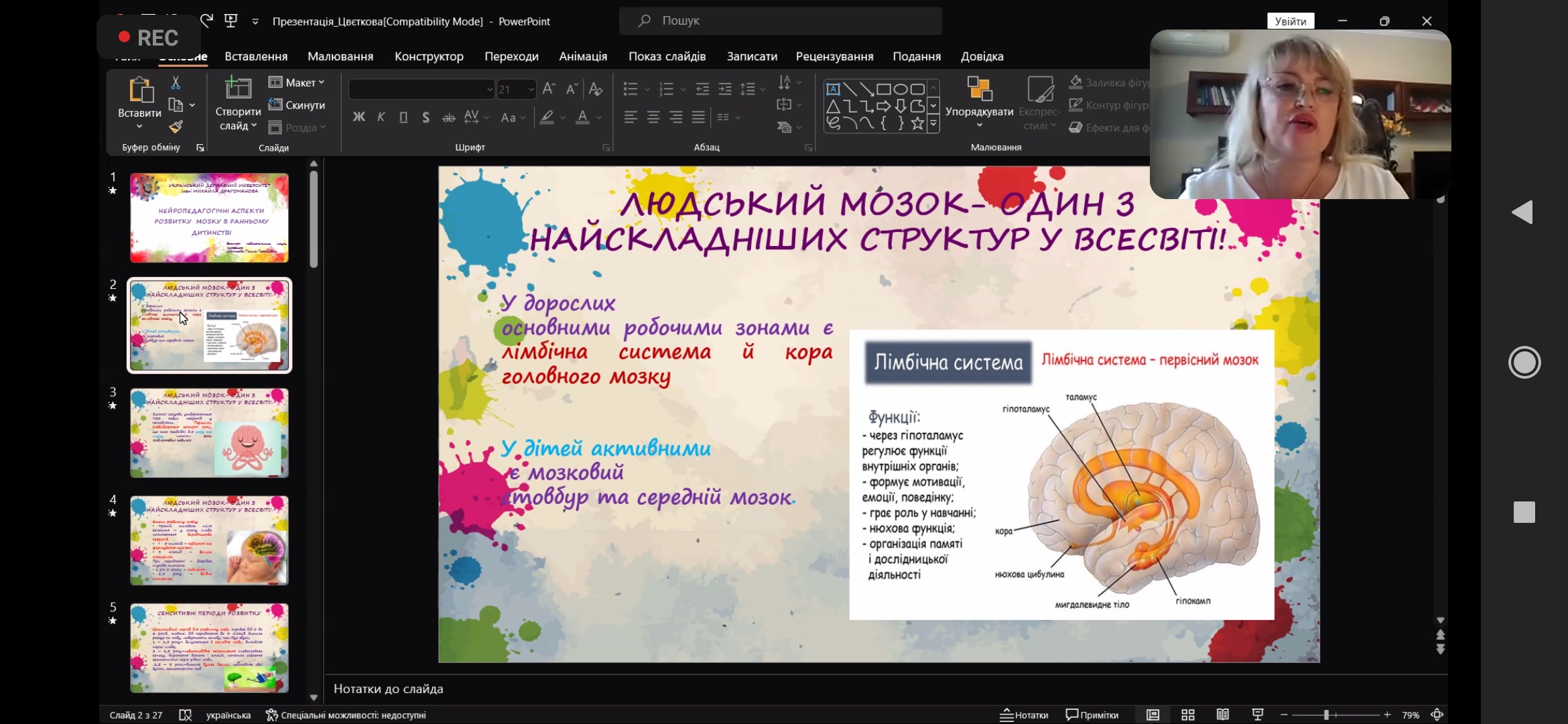This screenshot has width=1568, height=724.
Task: Select slide 5 thumbnail in slide panel
Action: coord(209,648)
